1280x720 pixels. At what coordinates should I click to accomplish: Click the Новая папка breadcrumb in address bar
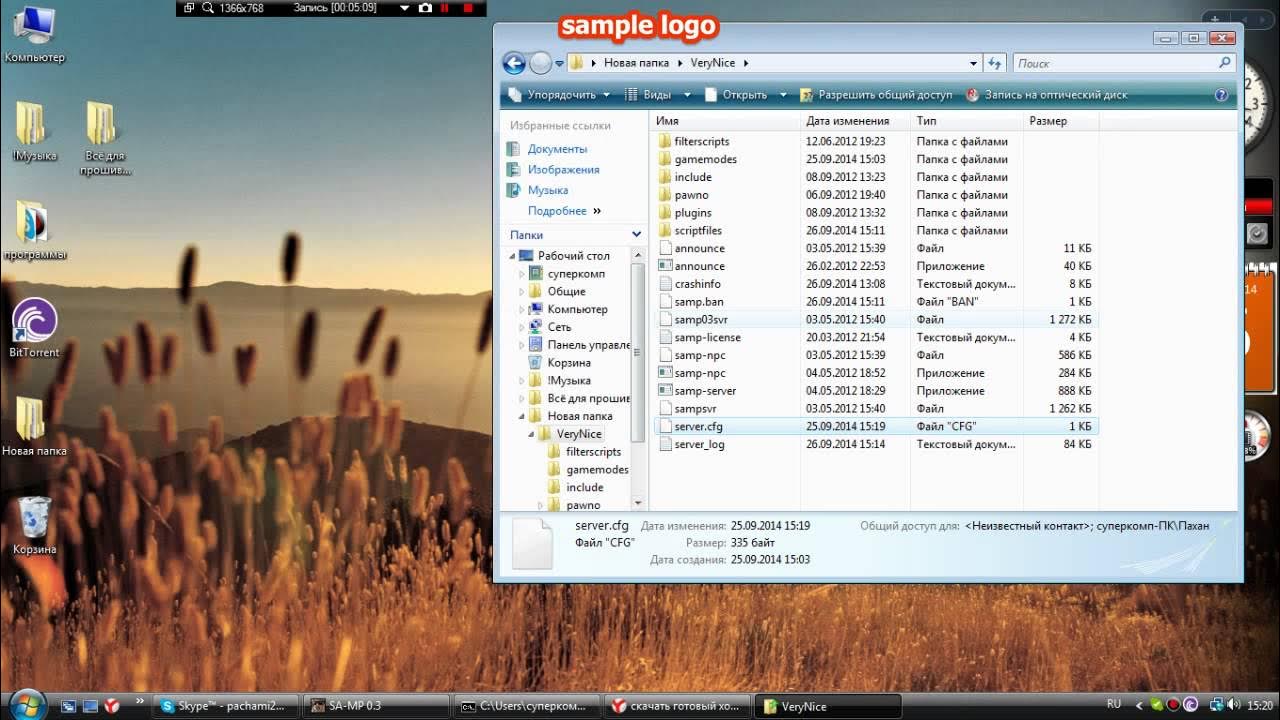636,63
